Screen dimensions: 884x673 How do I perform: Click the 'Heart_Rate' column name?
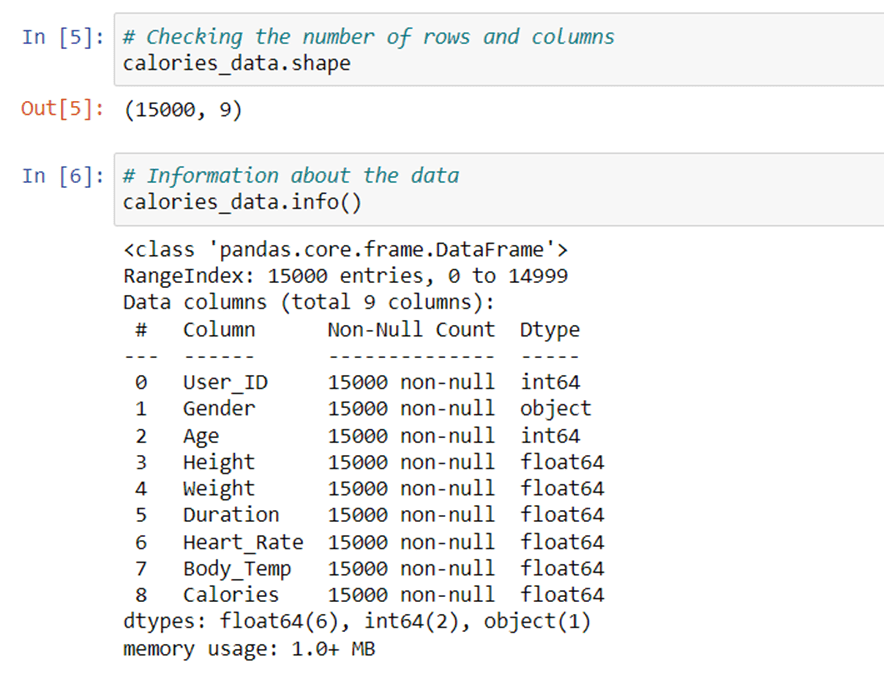244,542
